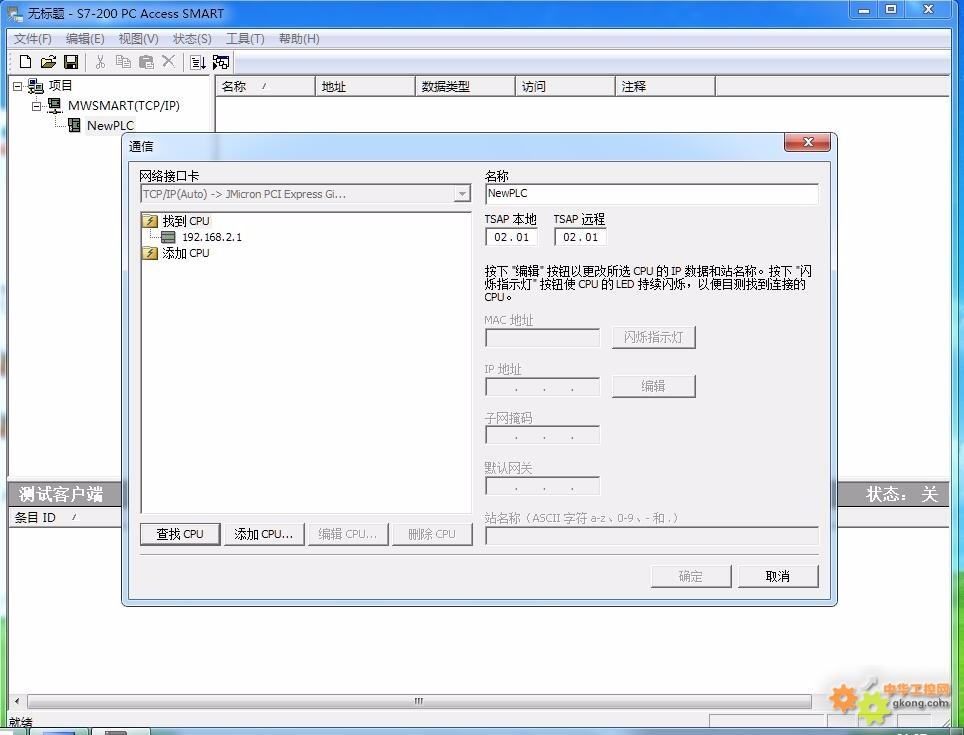Click the 找到 CPU lightning folder icon
This screenshot has height=735, width=964.
click(x=150, y=221)
